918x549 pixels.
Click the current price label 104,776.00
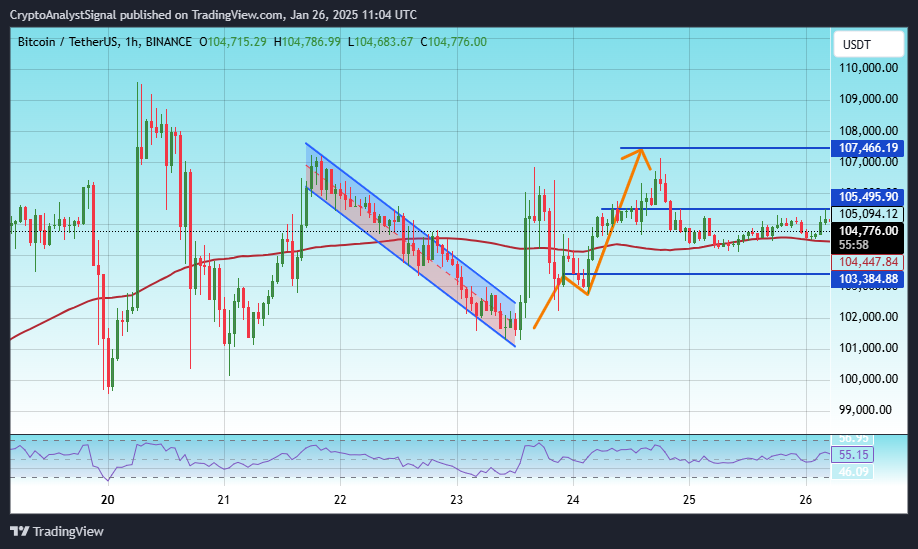(x=867, y=231)
